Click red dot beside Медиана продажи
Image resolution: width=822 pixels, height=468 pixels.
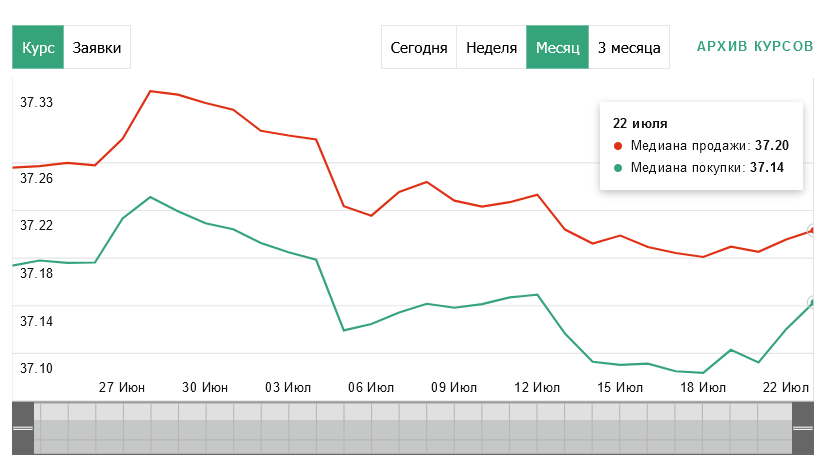coord(618,146)
